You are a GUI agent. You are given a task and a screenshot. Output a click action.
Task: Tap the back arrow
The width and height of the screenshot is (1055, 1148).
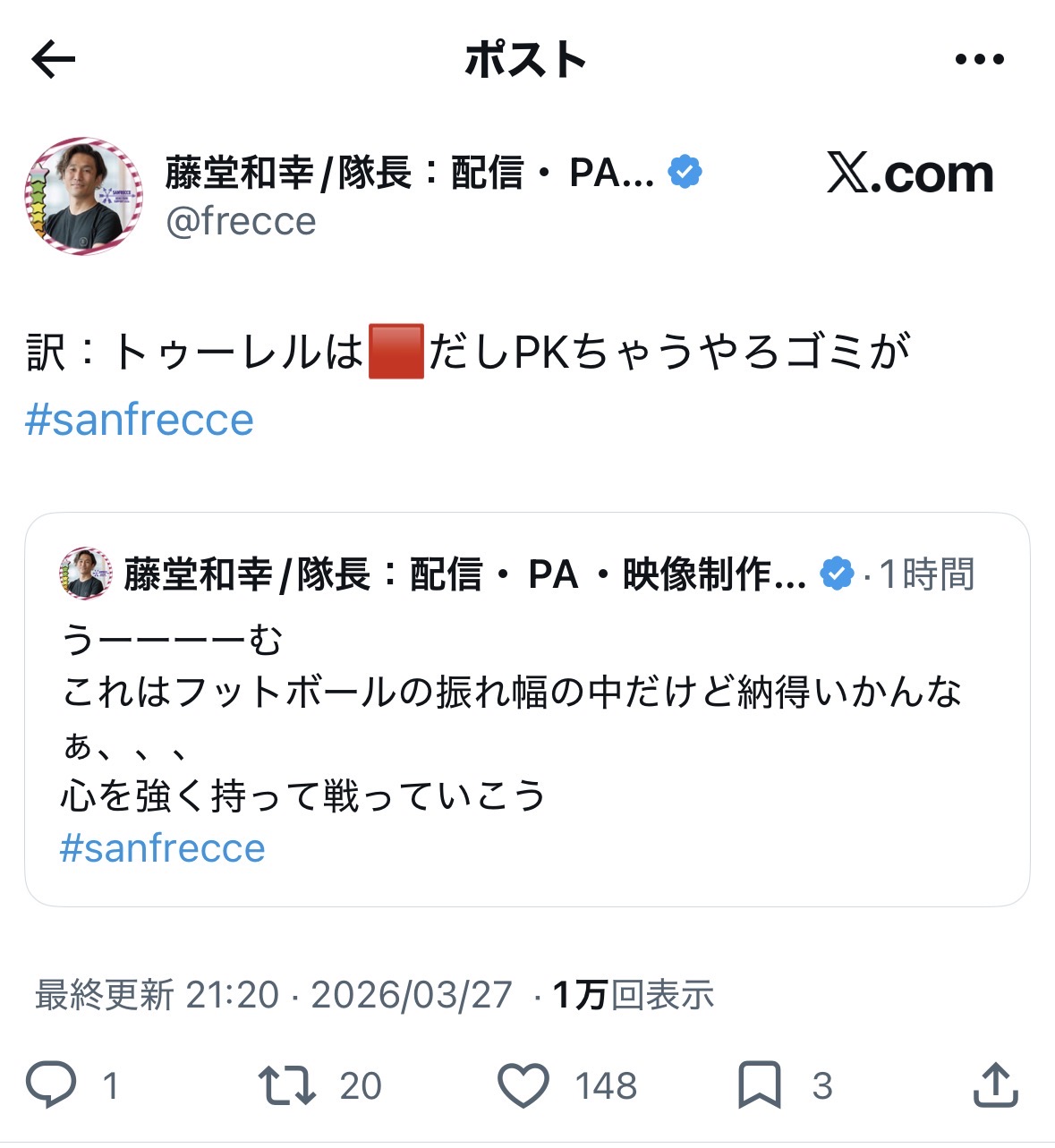54,60
